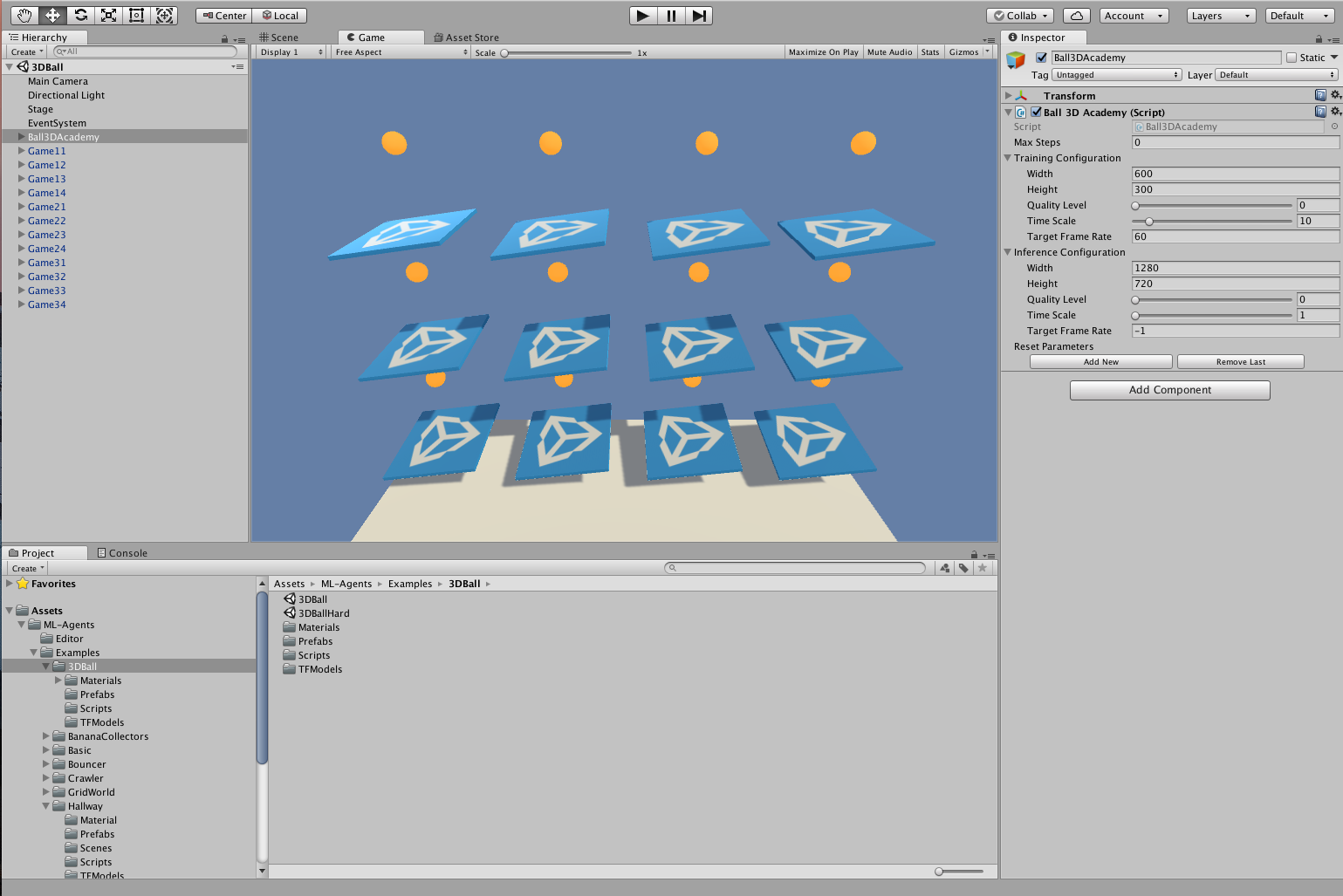Open the Display 1 dropdown

(291, 52)
